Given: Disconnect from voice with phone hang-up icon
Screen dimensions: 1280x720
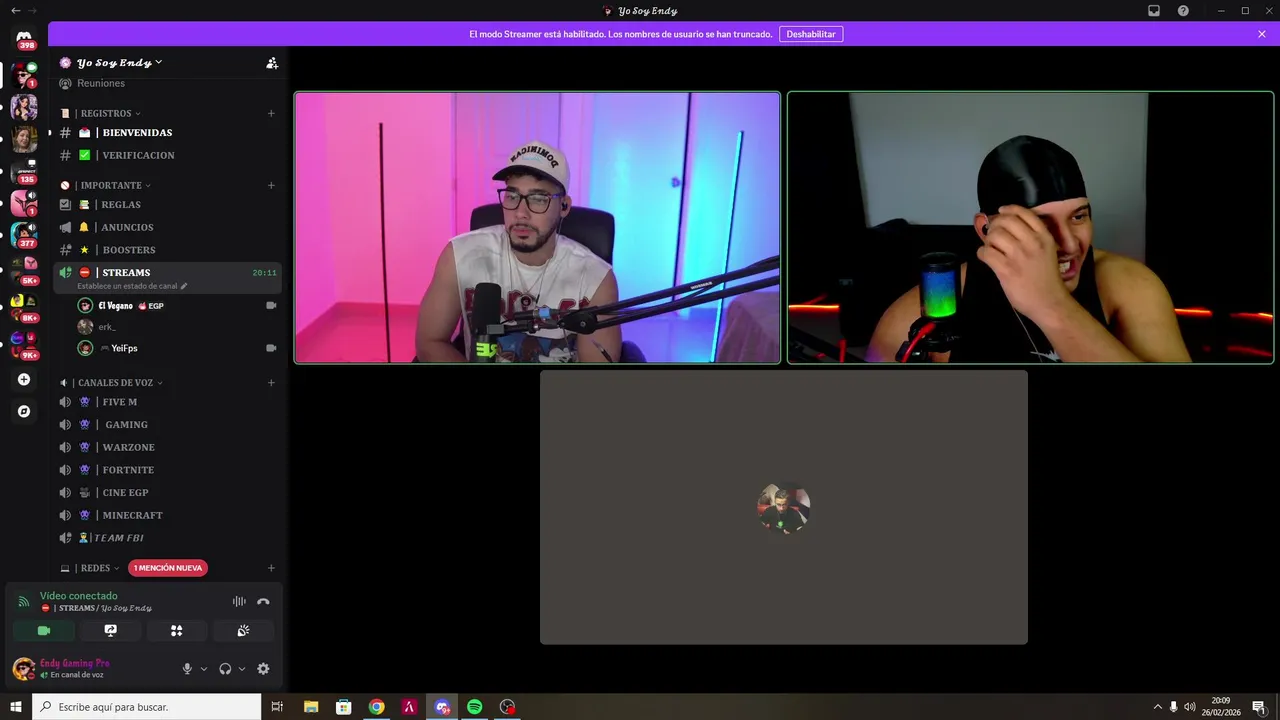Looking at the screenshot, I should tap(263, 601).
